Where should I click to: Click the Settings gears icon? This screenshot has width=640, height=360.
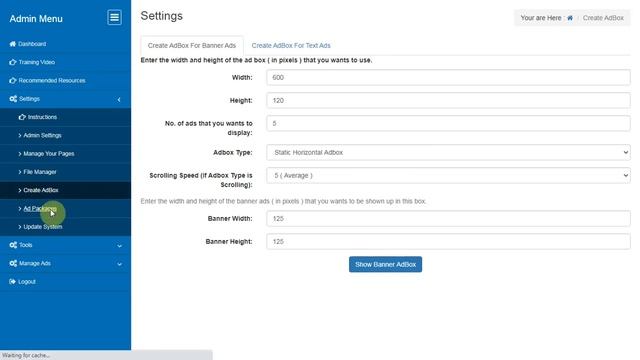(13, 99)
